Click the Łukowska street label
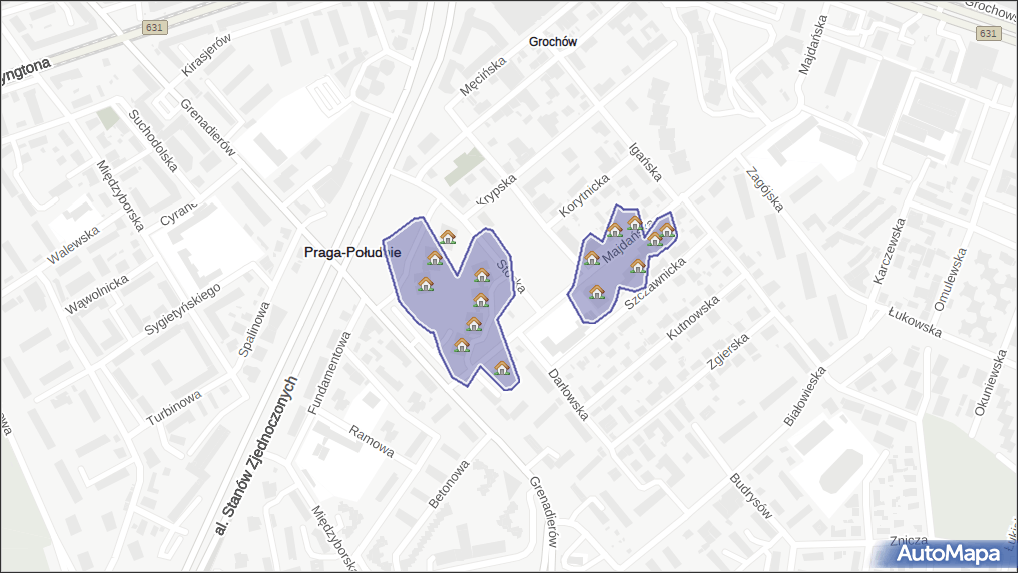Viewport: 1018px width, 573px height. click(x=915, y=322)
